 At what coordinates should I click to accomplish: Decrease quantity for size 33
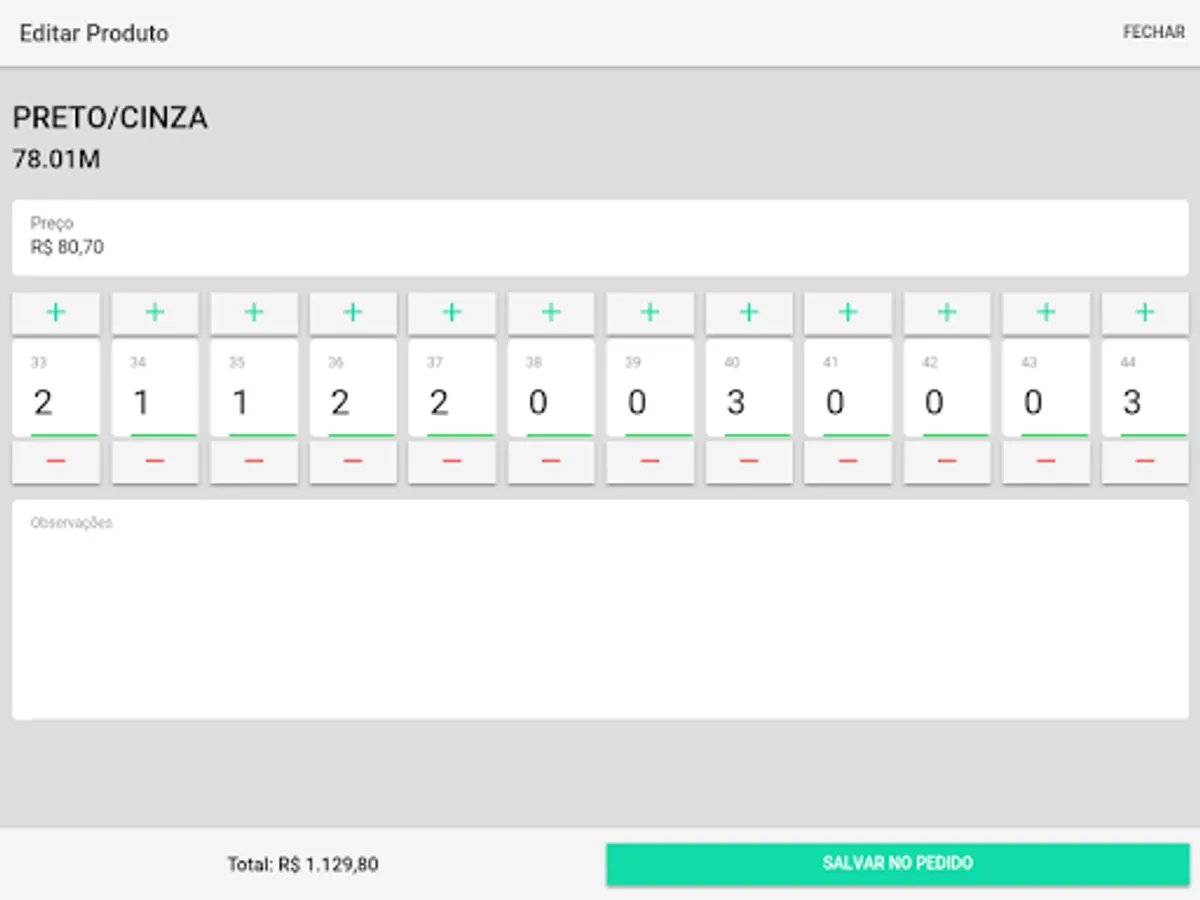point(56,462)
